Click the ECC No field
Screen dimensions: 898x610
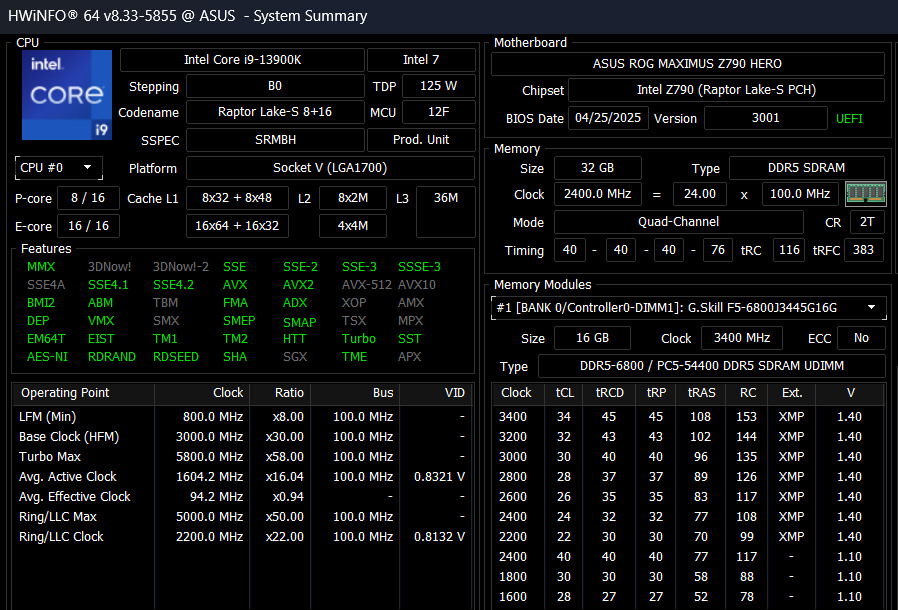[x=861, y=338]
